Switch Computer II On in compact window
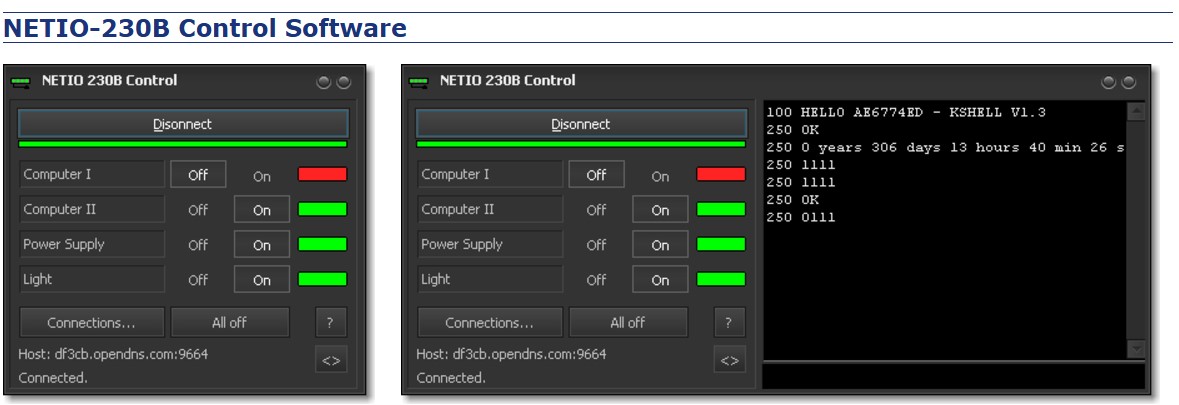The height and width of the screenshot is (405, 1179). pyautogui.click(x=262, y=210)
